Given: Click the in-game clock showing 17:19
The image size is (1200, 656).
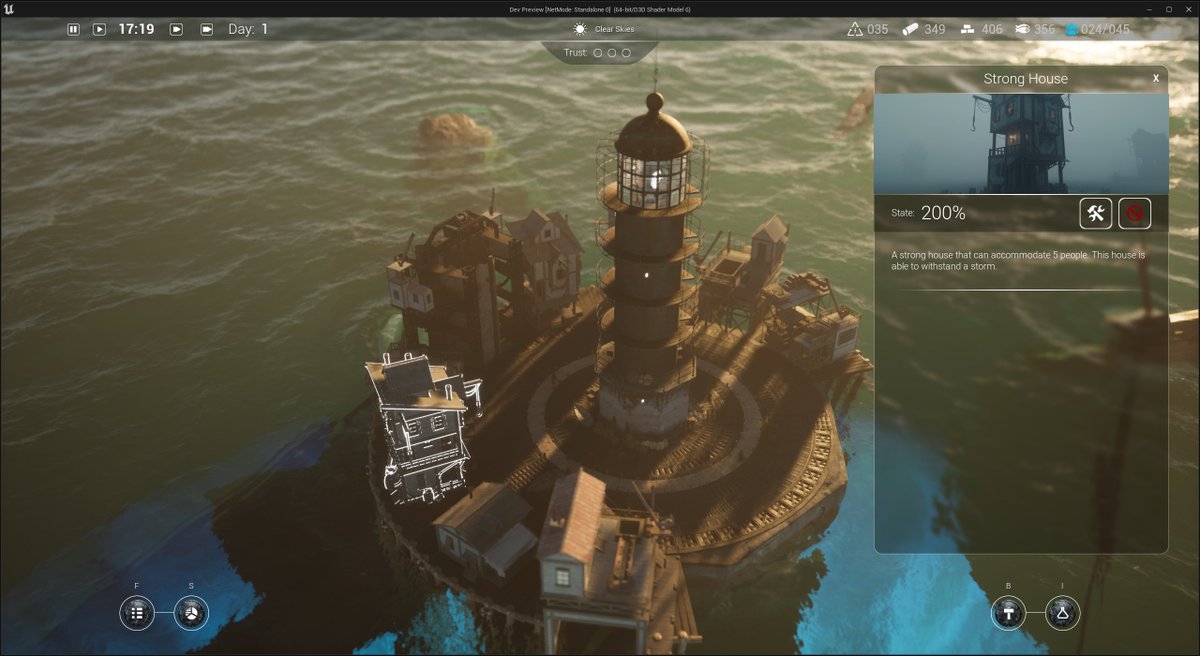Looking at the screenshot, I should pos(136,29).
